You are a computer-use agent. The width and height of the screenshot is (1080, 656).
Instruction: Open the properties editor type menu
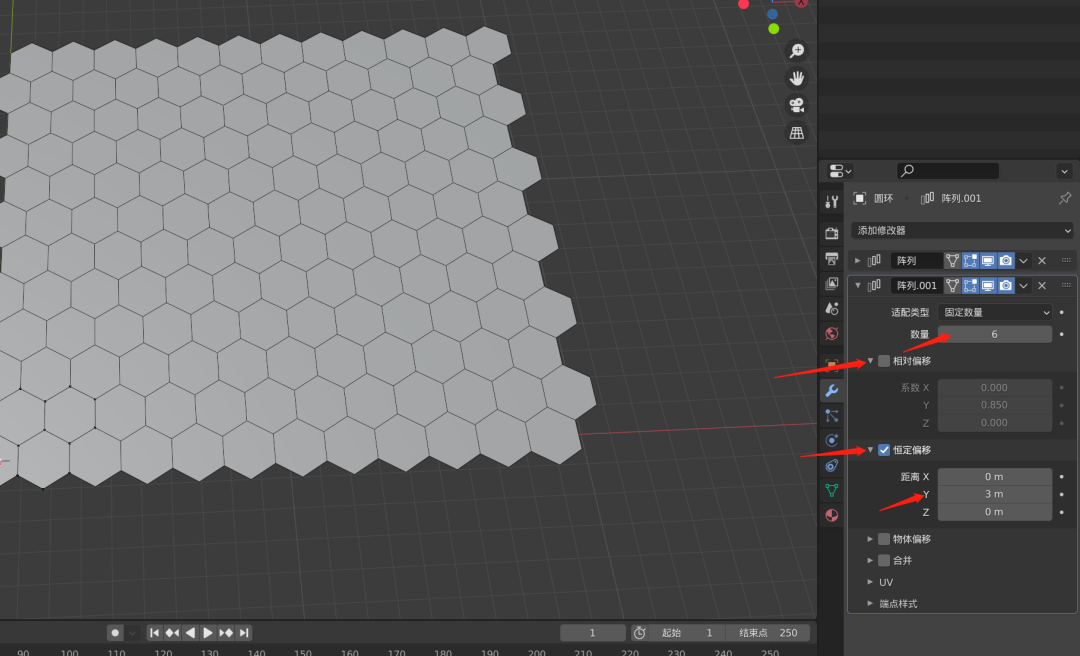pos(840,171)
